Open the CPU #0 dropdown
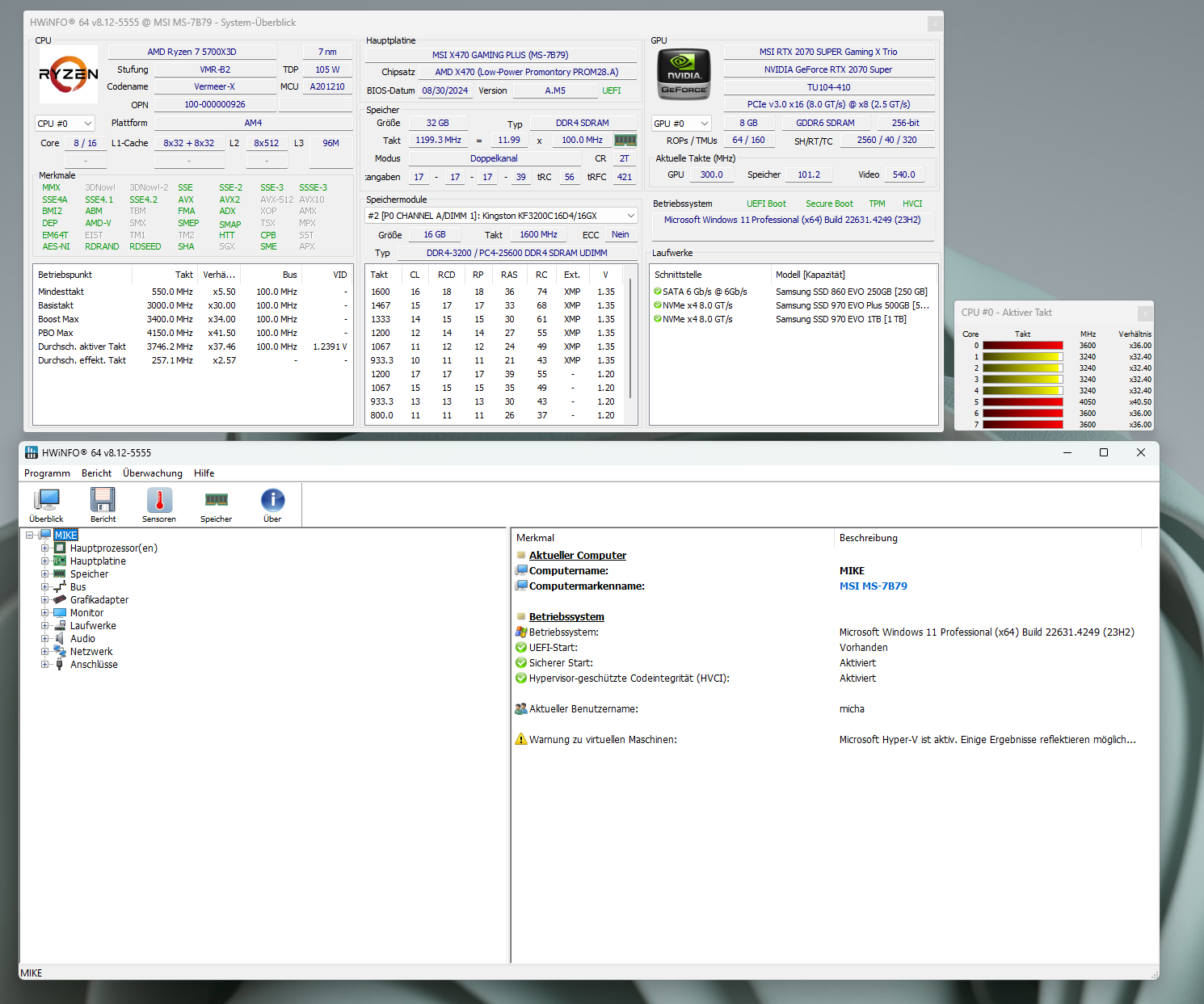 (65, 124)
